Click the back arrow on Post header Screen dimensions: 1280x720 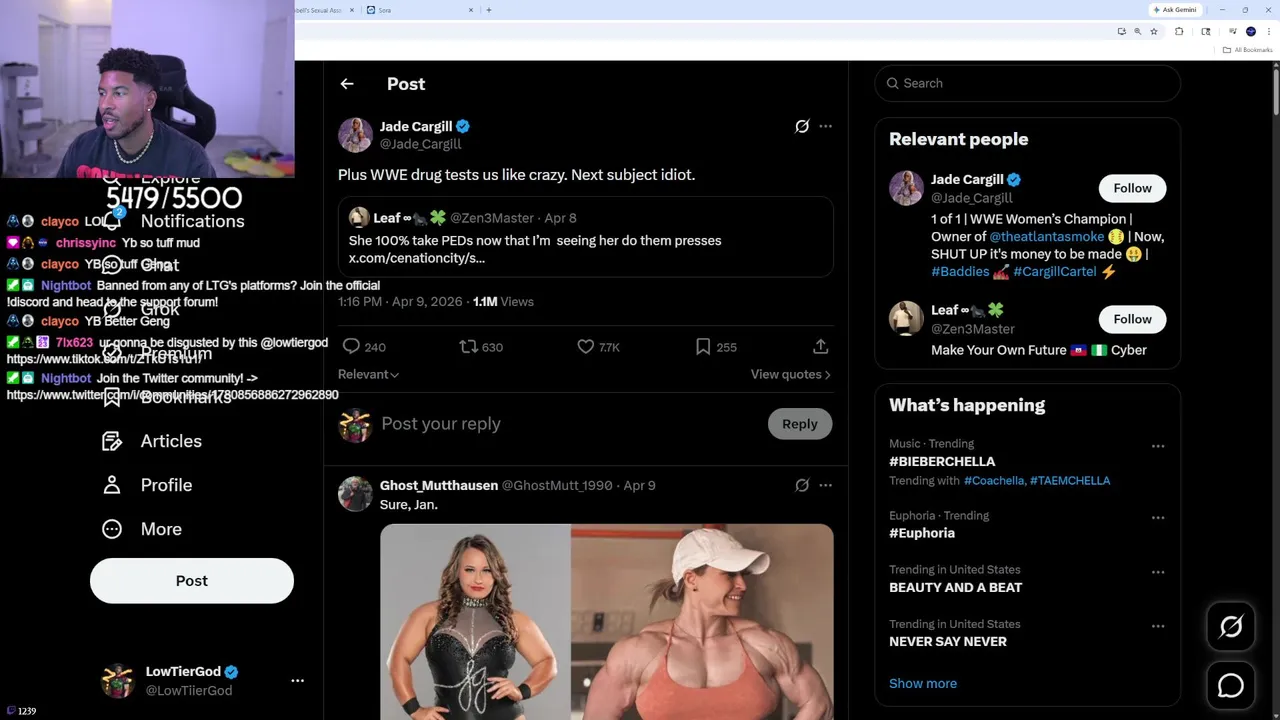(347, 84)
